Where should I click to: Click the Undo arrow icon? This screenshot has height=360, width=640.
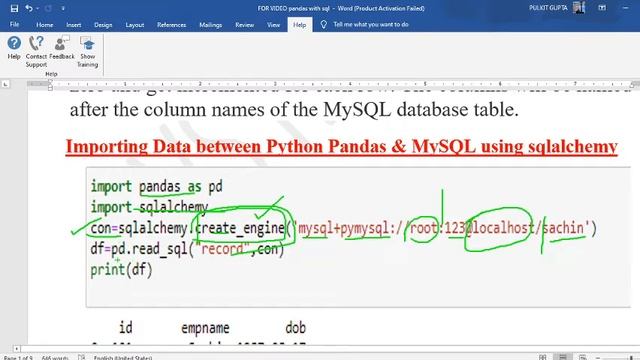pos(29,8)
